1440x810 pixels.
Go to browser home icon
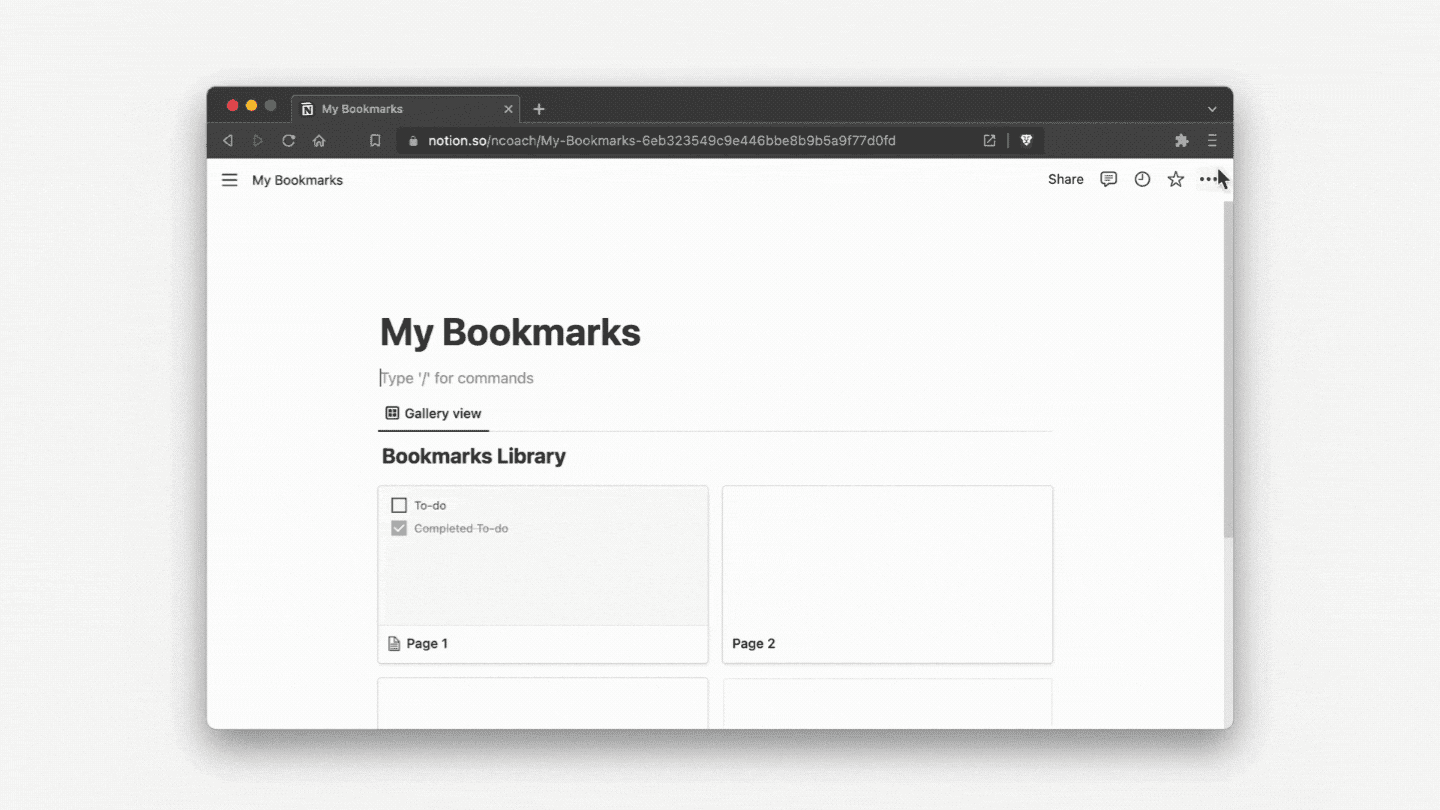[x=319, y=141]
